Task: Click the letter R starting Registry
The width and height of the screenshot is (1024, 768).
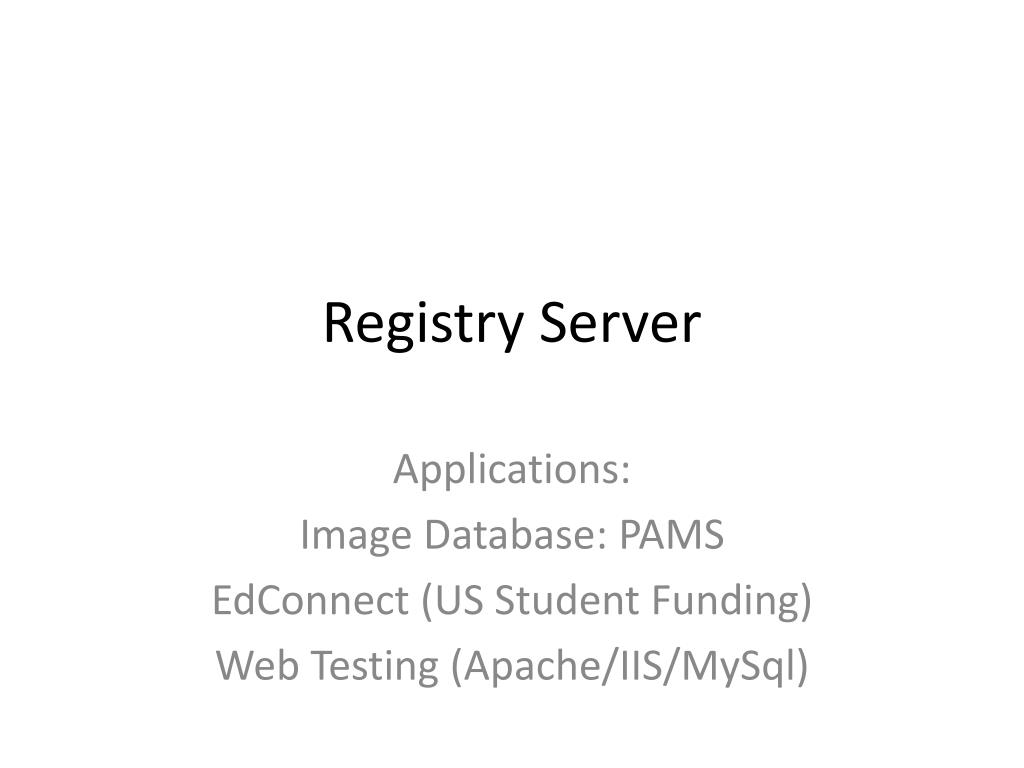Action: [x=338, y=322]
